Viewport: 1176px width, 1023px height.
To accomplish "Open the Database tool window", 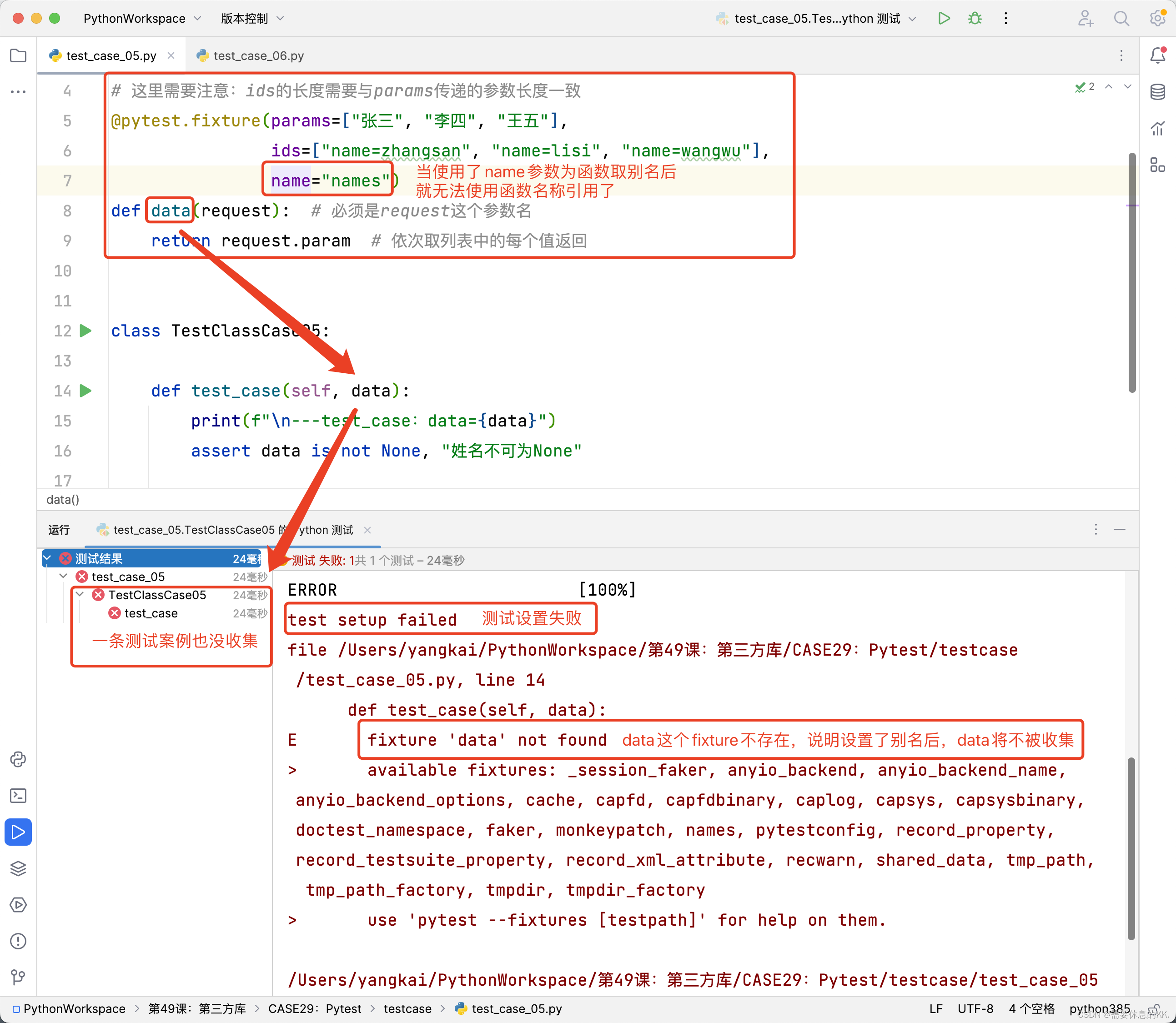I will (1158, 91).
